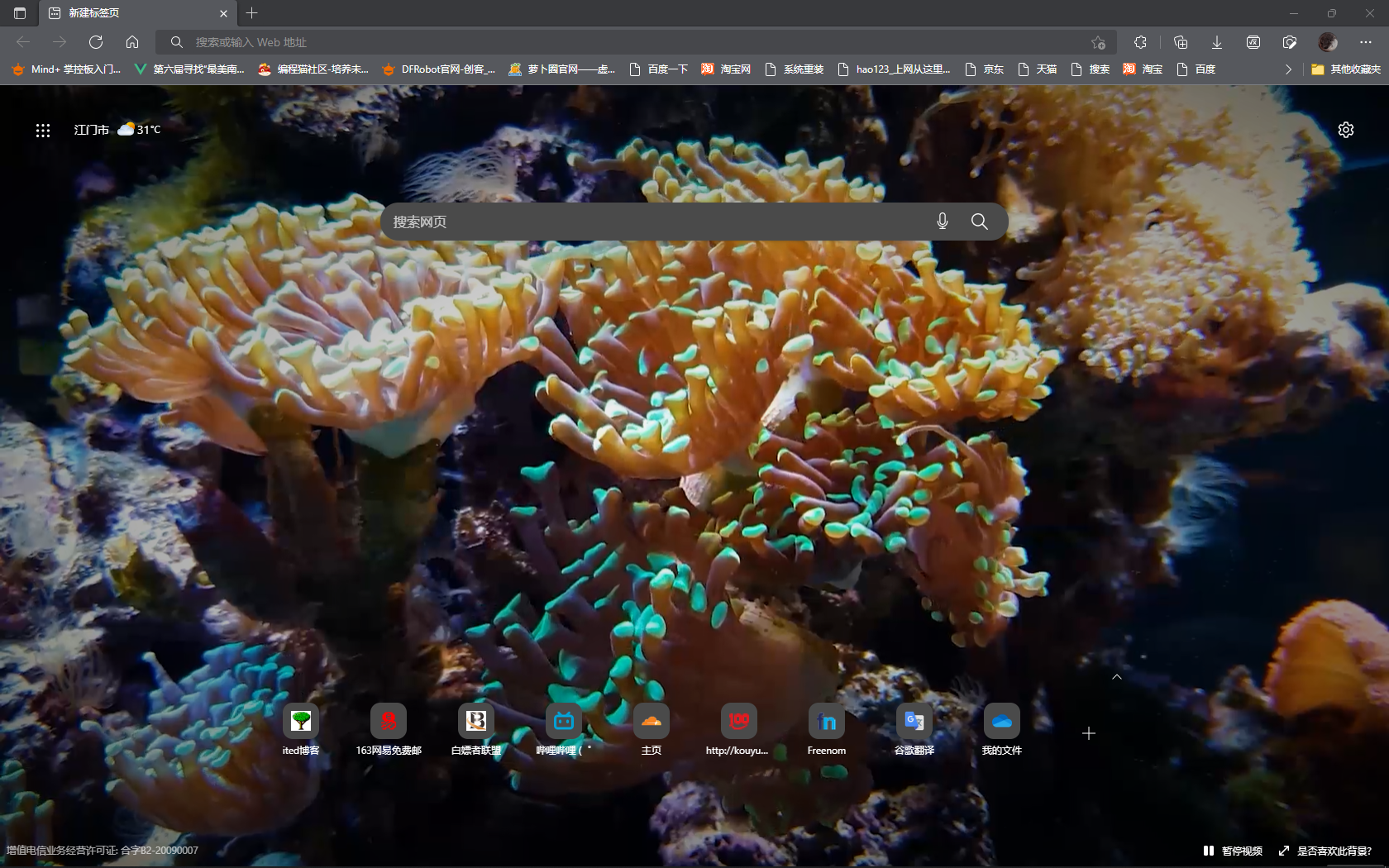The width and height of the screenshot is (1389, 868).
Task: Open the Freenom quick link tile
Action: coord(827,722)
